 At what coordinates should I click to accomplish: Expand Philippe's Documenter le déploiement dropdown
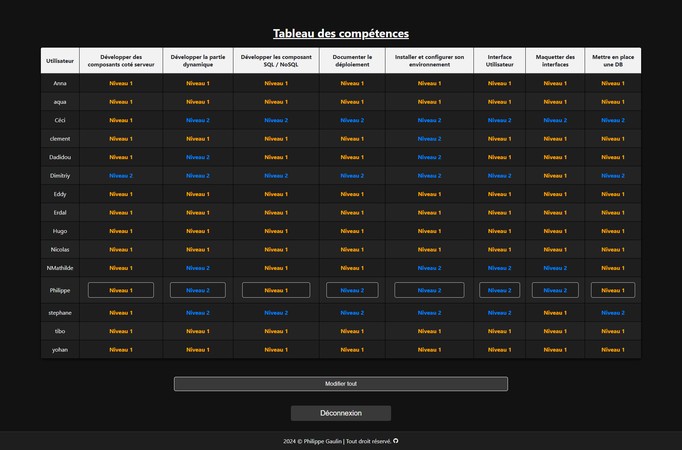coord(352,290)
